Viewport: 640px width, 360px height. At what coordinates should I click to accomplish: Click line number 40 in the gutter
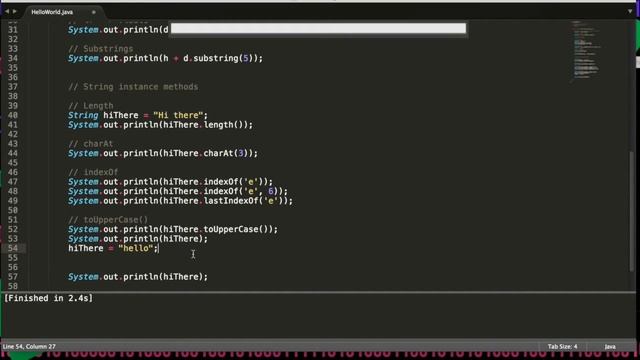(13, 115)
